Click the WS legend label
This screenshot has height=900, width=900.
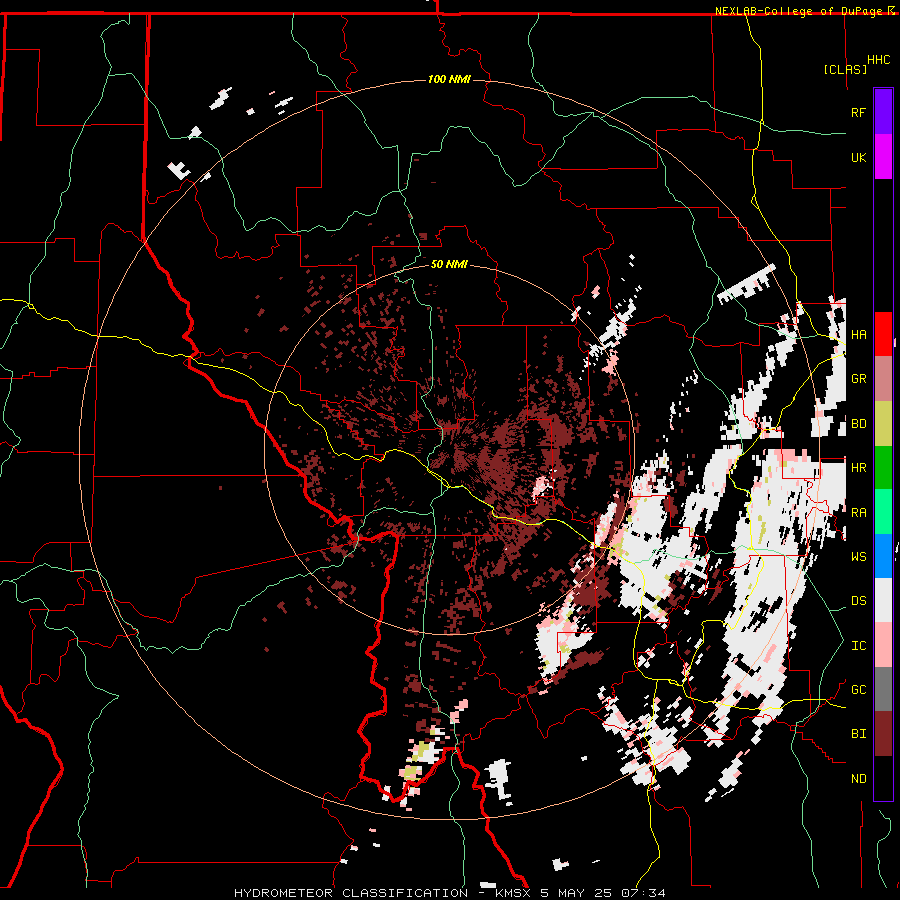(x=858, y=557)
